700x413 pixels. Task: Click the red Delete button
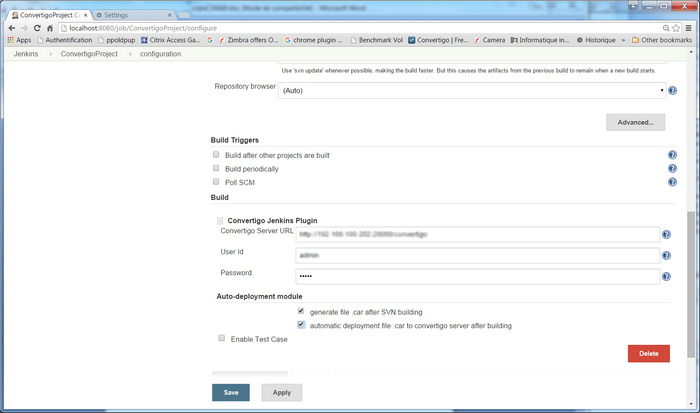649,354
